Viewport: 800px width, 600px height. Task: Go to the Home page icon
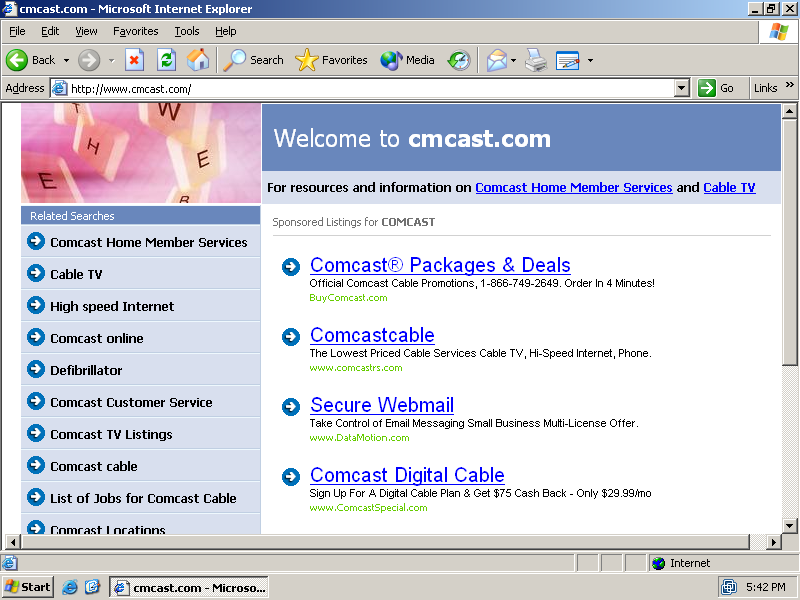[198, 60]
